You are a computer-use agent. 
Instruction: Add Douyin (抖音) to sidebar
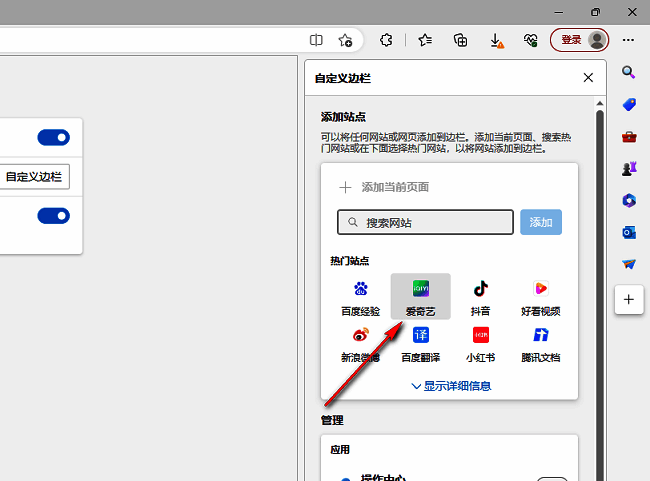click(480, 296)
